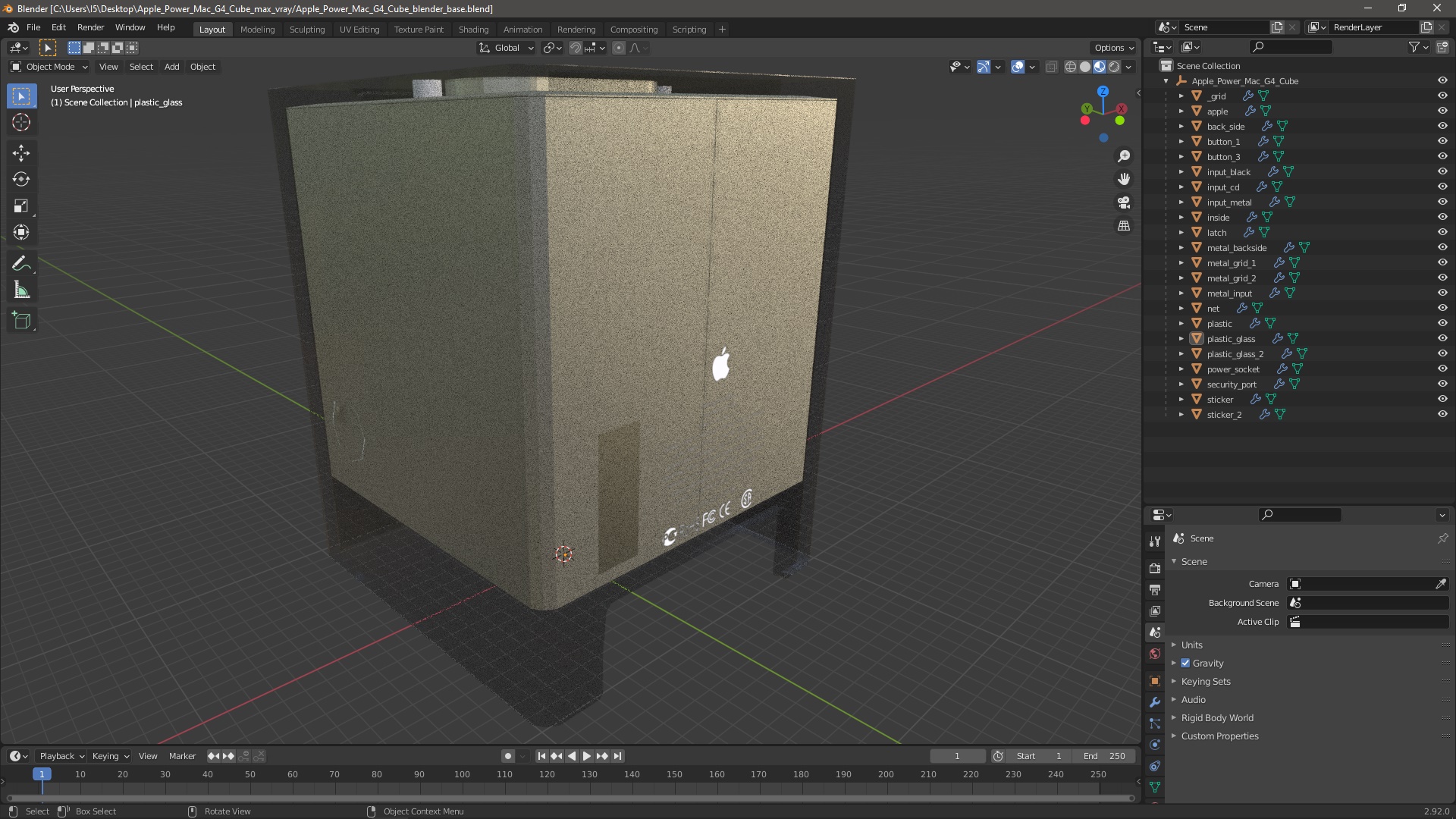This screenshot has width=1456, height=819.
Task: Open the Object Mode dropdown
Action: click(49, 67)
